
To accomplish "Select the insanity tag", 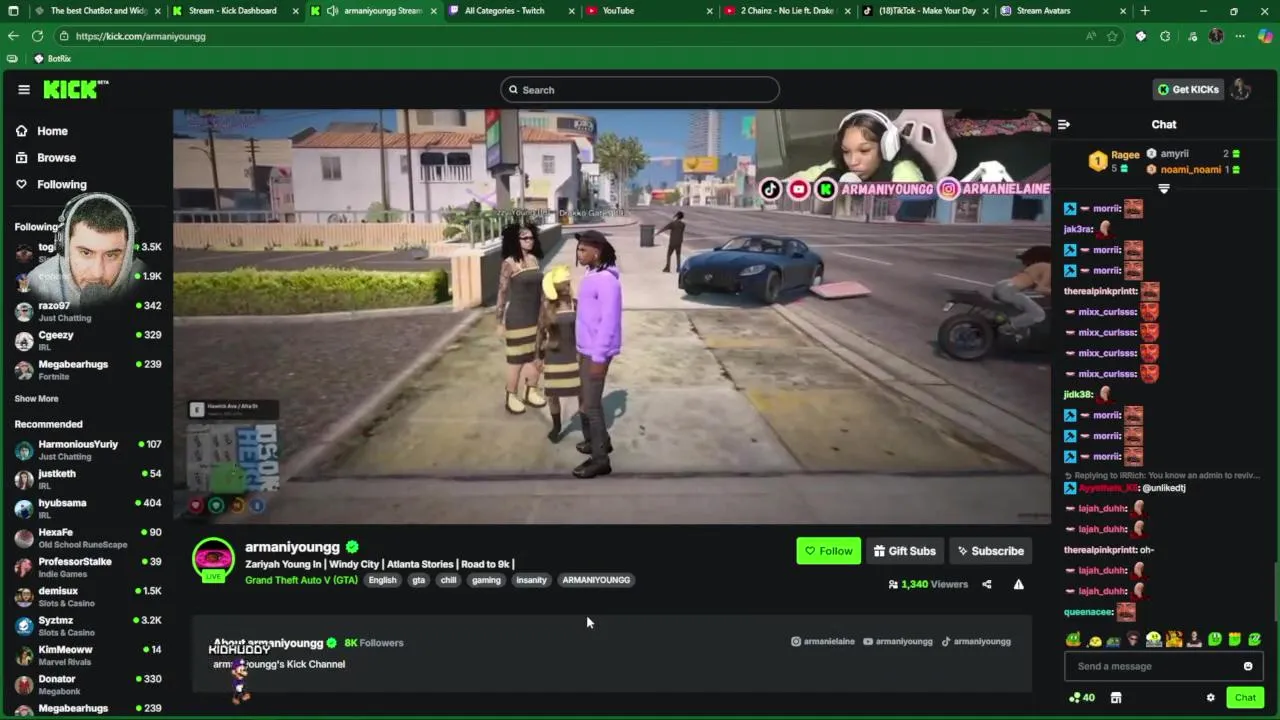I will (x=531, y=581).
